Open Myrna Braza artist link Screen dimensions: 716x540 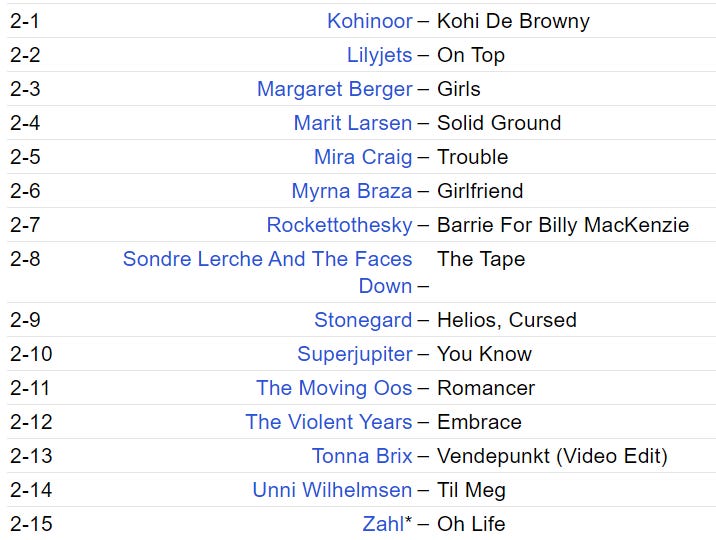351,191
